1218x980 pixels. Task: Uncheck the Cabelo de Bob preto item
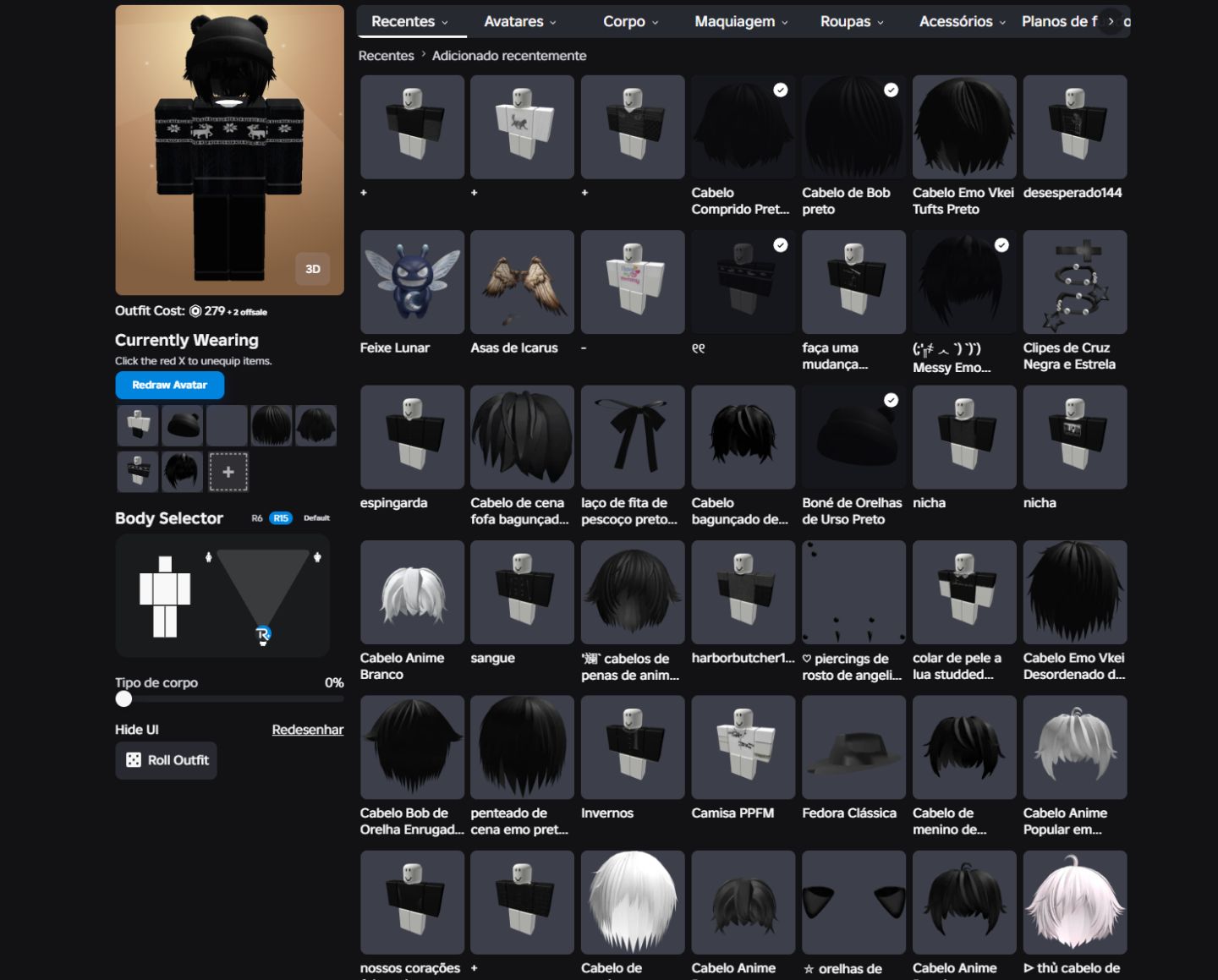tap(892, 90)
